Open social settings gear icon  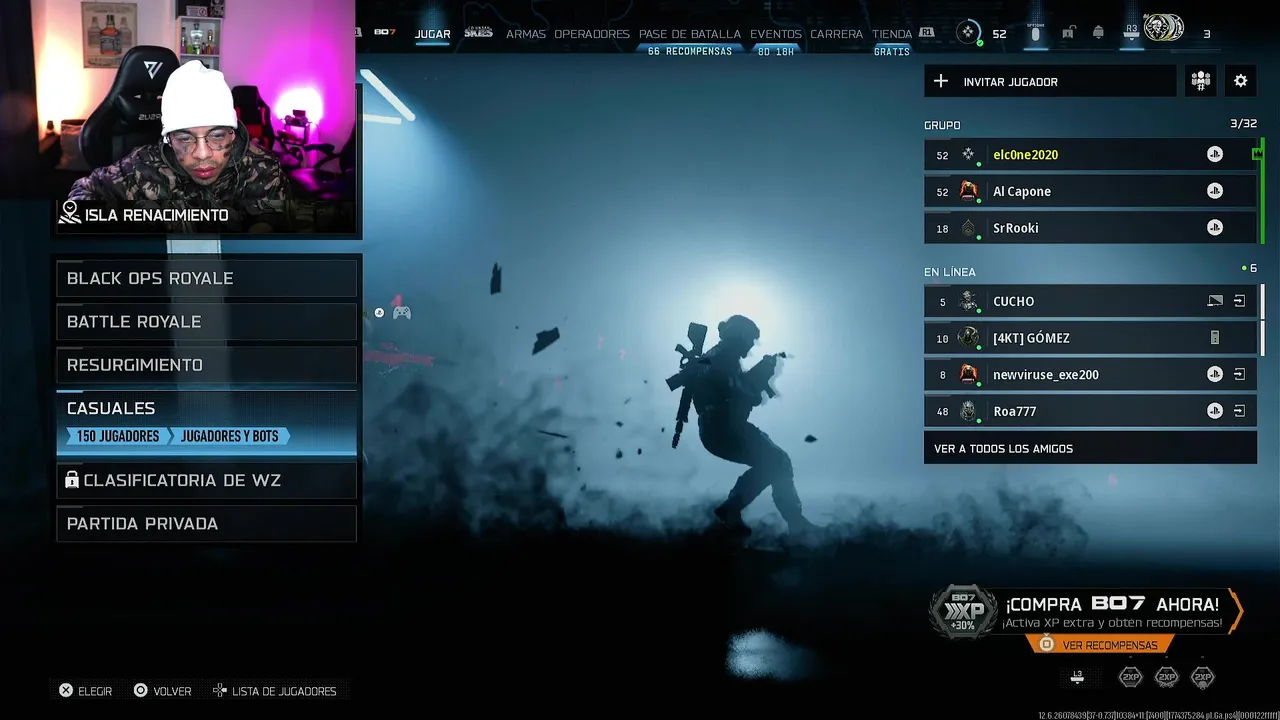pyautogui.click(x=1241, y=81)
